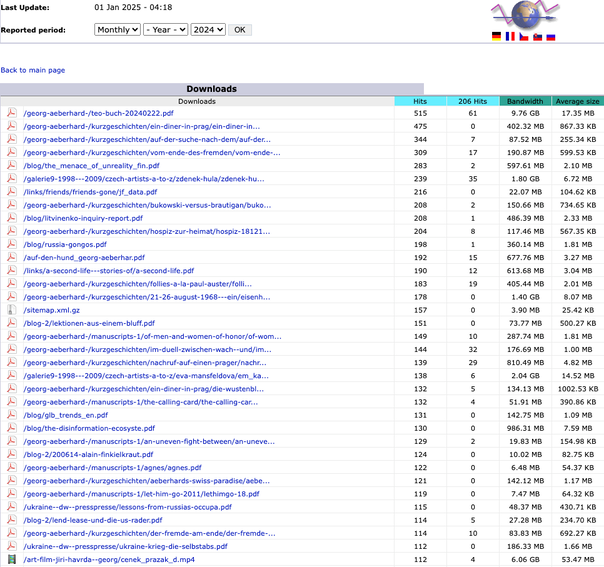Screen dimensions: 604x567
Task: Click the Average size column header
Action: [x=577, y=101]
